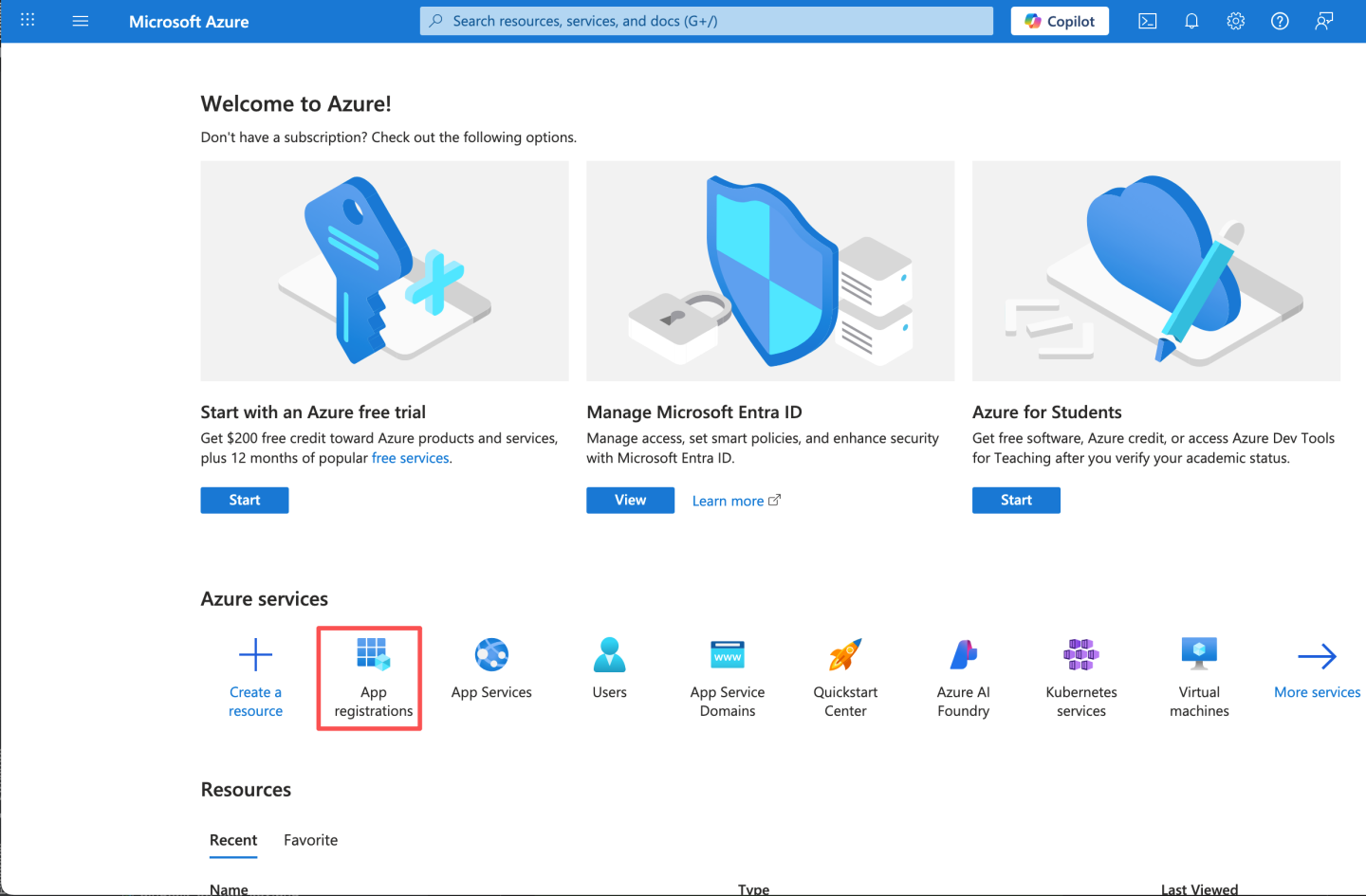Switch to the Favorite resources tab

coord(311,840)
